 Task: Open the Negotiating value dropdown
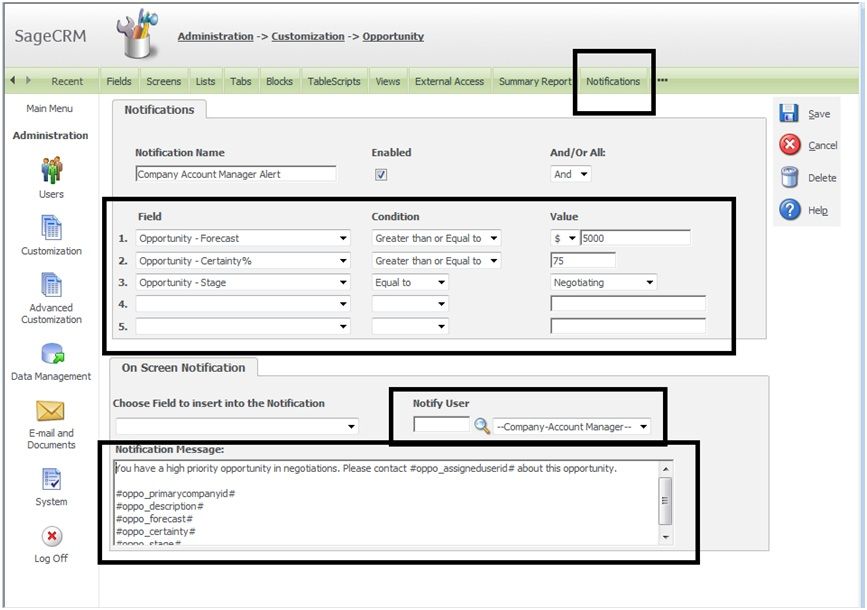[603, 283]
